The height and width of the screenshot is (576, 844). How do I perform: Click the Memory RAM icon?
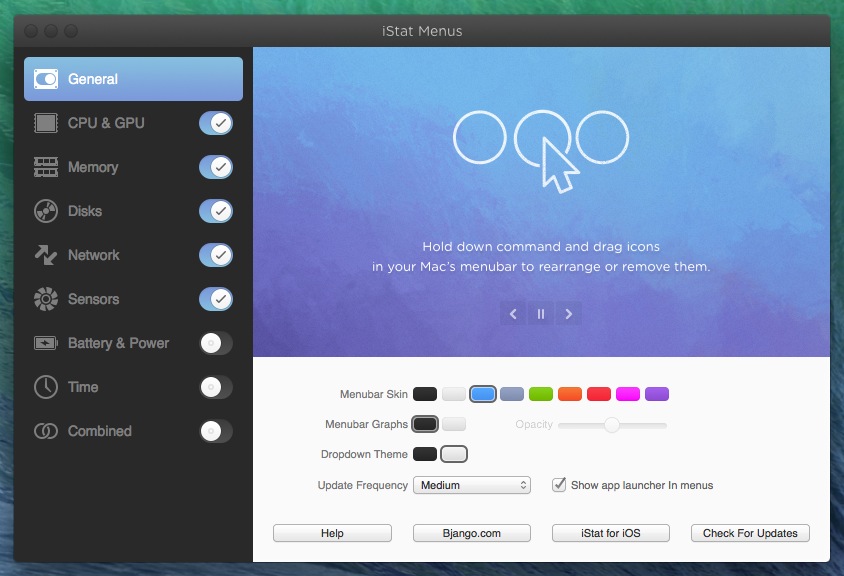(x=46, y=167)
